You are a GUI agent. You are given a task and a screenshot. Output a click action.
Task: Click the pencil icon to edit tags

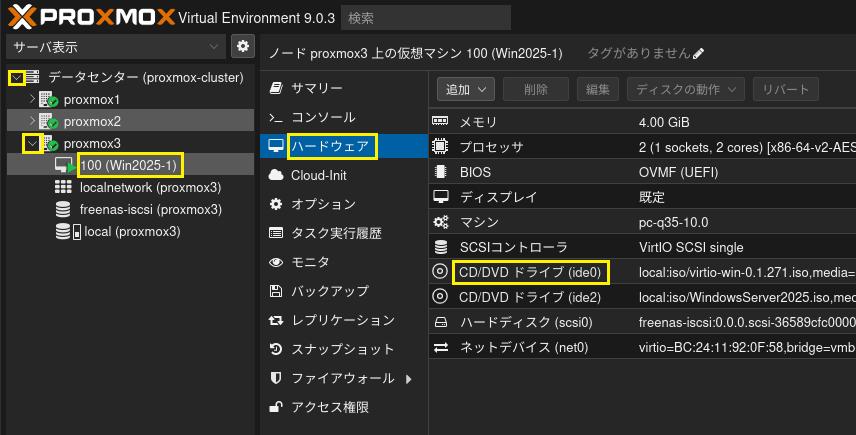tap(698, 53)
